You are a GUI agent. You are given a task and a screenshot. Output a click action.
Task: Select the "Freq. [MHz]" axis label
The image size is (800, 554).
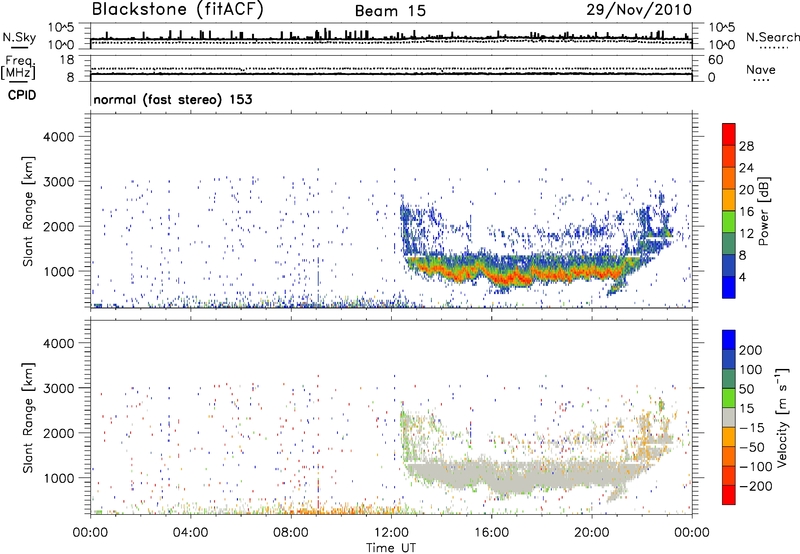click(18, 67)
